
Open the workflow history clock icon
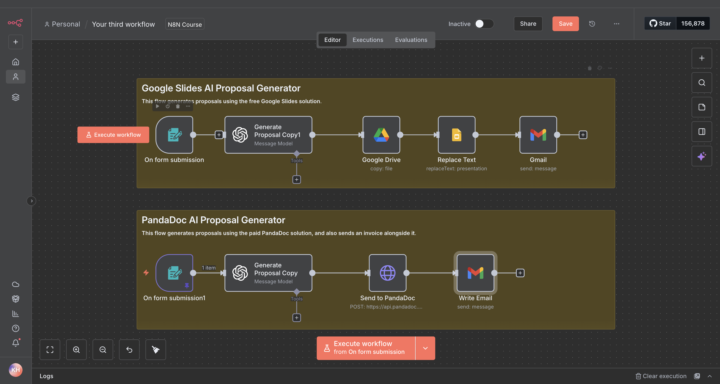(592, 24)
